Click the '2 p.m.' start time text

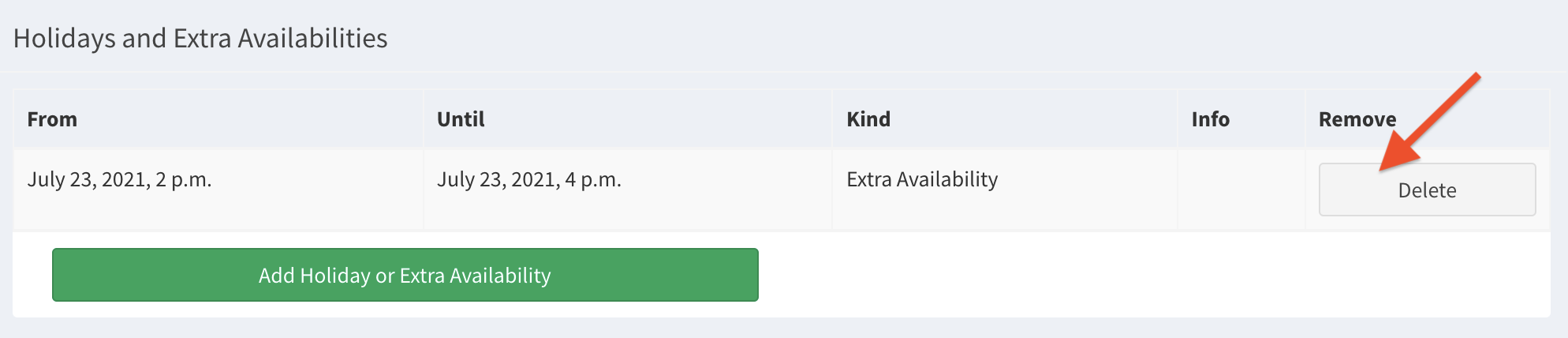[183, 180]
